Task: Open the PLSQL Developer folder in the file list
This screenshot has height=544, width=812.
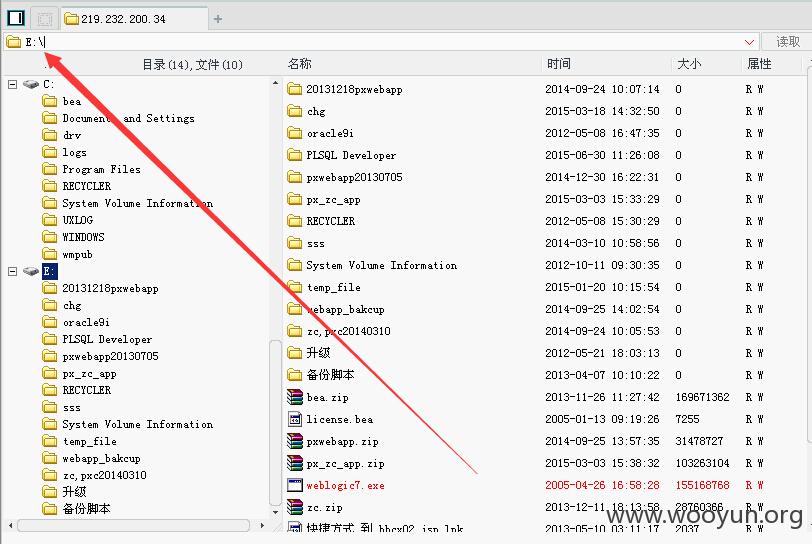Action: tap(351, 155)
